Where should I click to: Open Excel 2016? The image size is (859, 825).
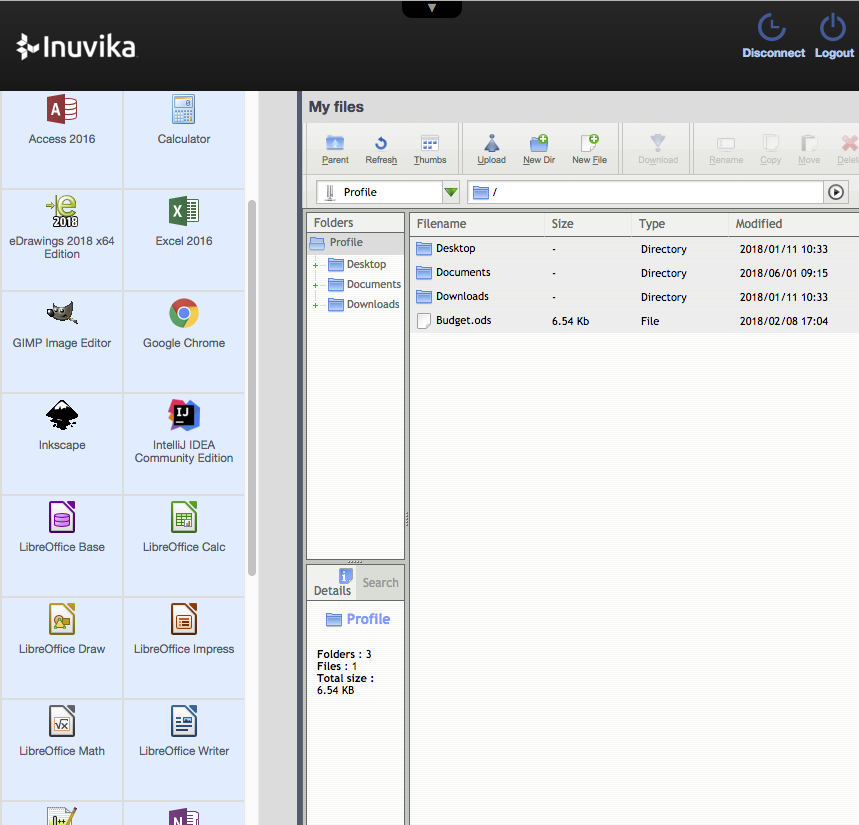(184, 221)
